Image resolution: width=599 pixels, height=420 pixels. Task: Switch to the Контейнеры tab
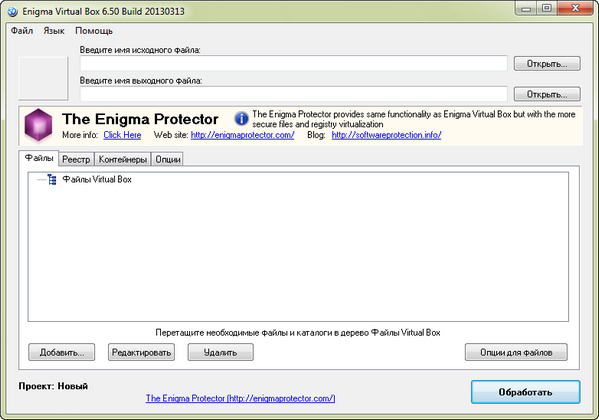(123, 159)
